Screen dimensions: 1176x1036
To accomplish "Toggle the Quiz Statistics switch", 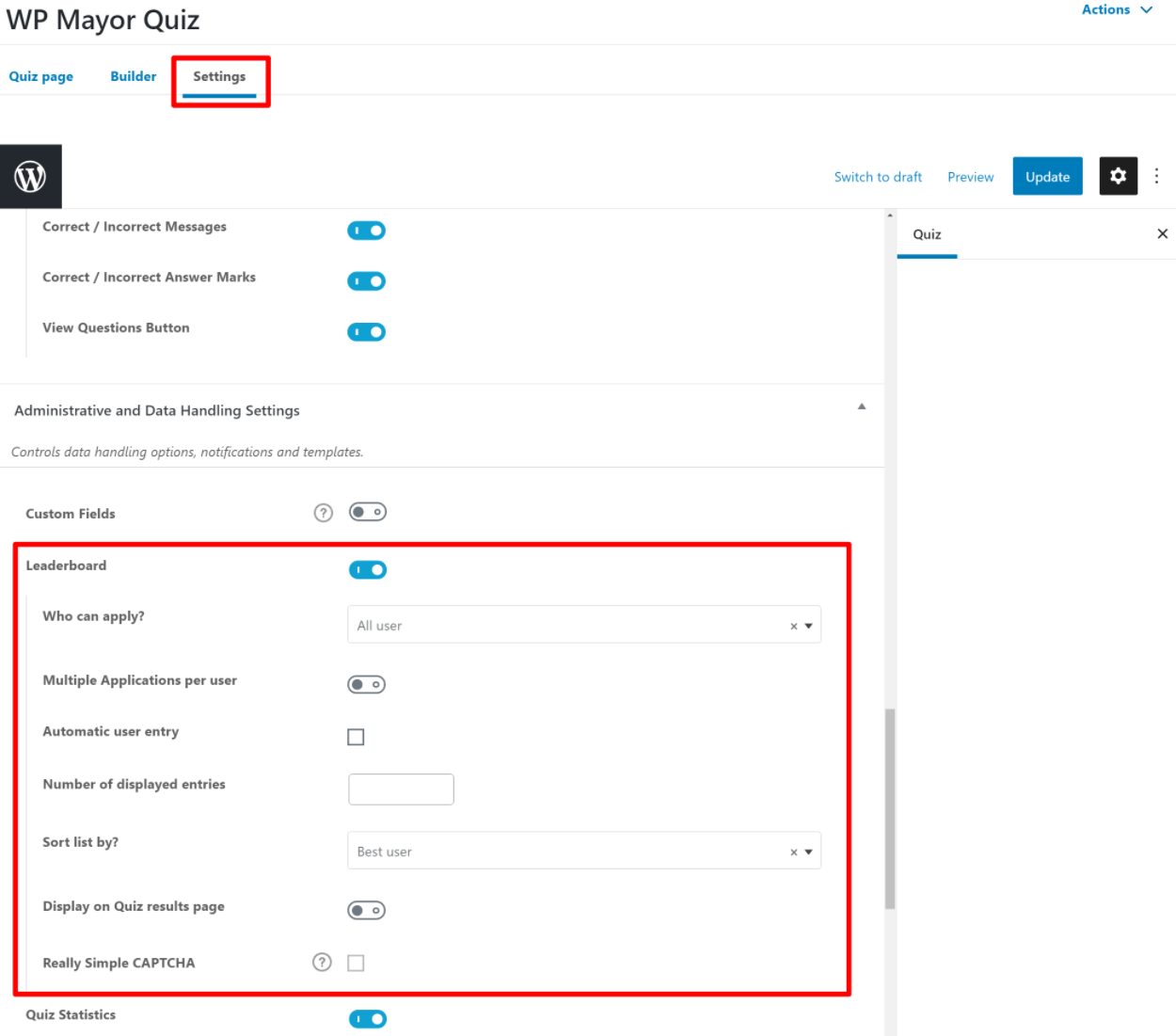I will (x=368, y=1019).
